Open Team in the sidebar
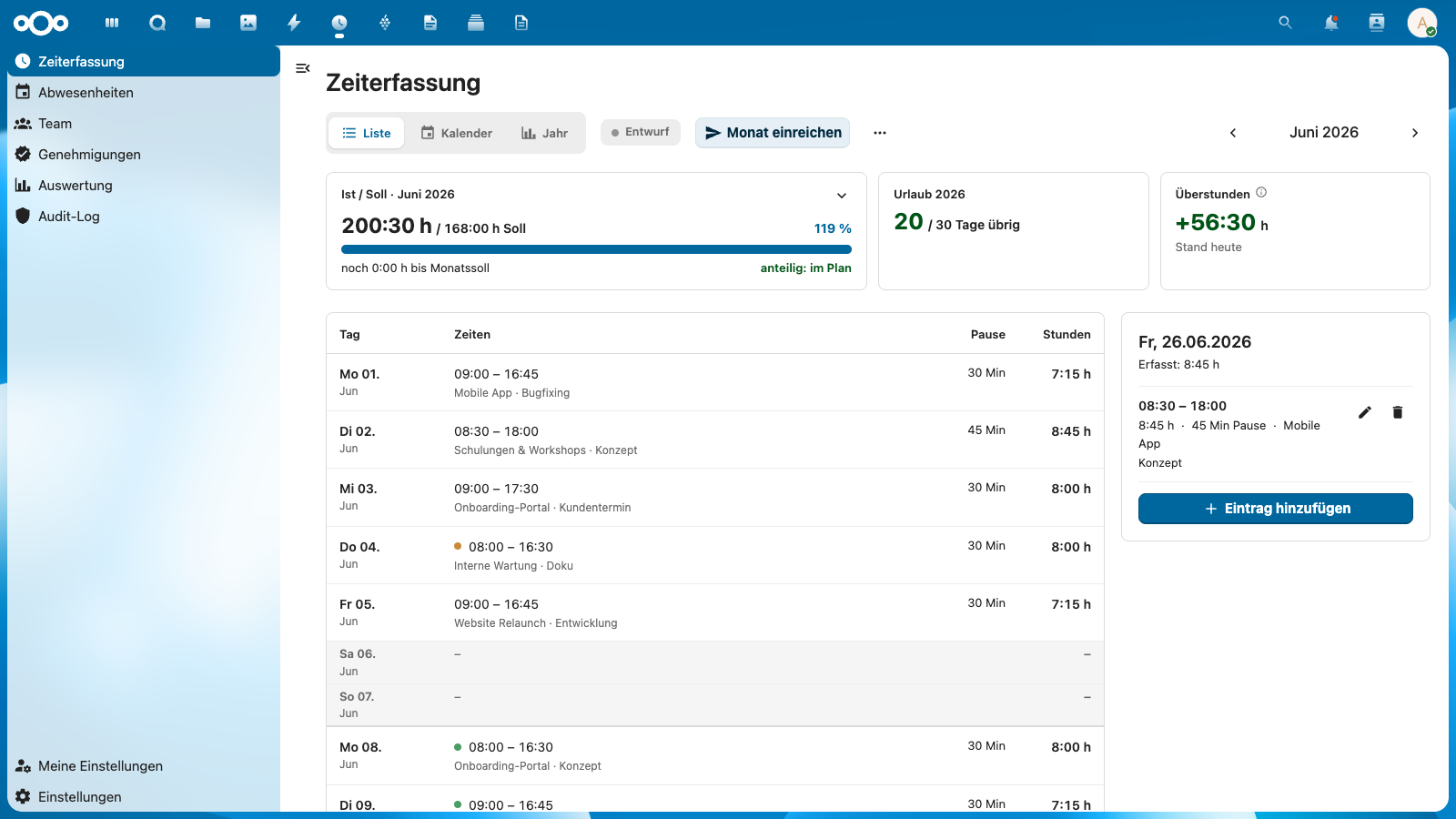 (144, 123)
